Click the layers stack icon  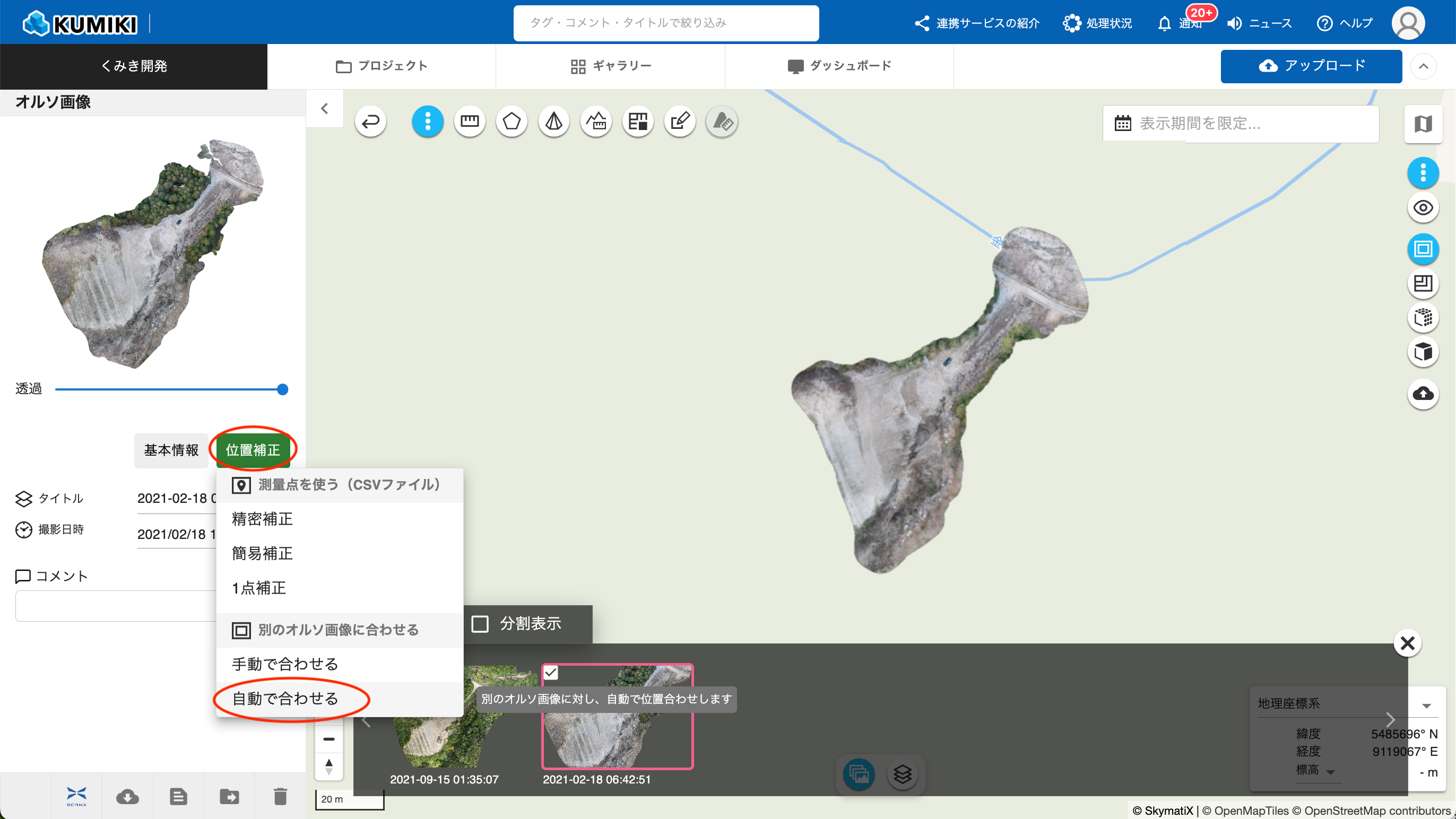(903, 774)
